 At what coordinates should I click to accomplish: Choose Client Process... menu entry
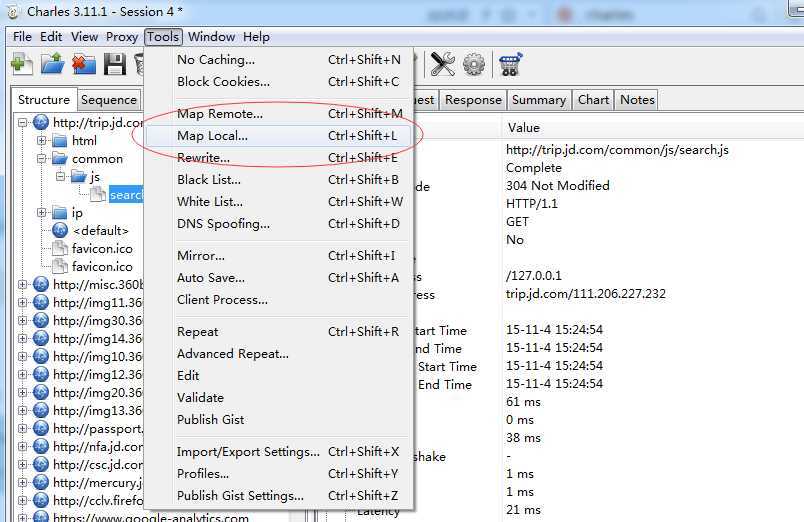point(279,300)
